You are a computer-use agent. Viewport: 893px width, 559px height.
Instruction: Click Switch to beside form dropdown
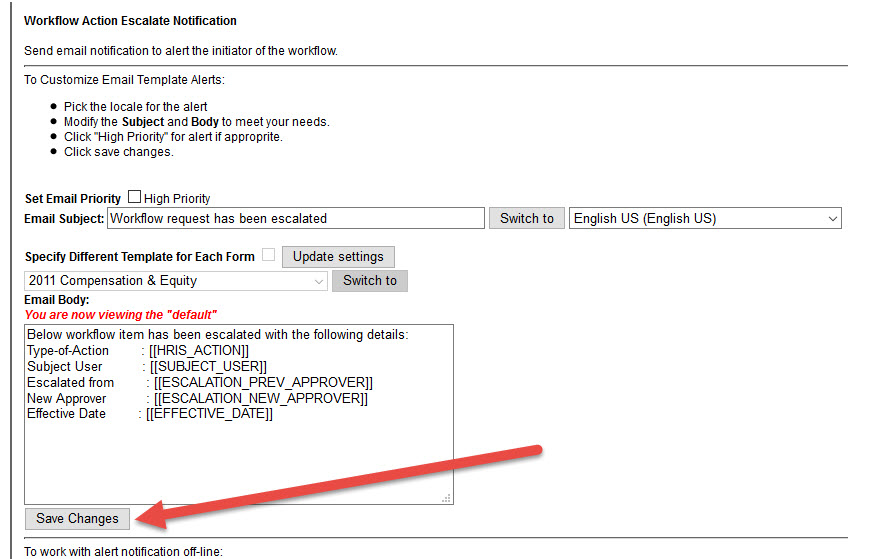click(x=370, y=281)
